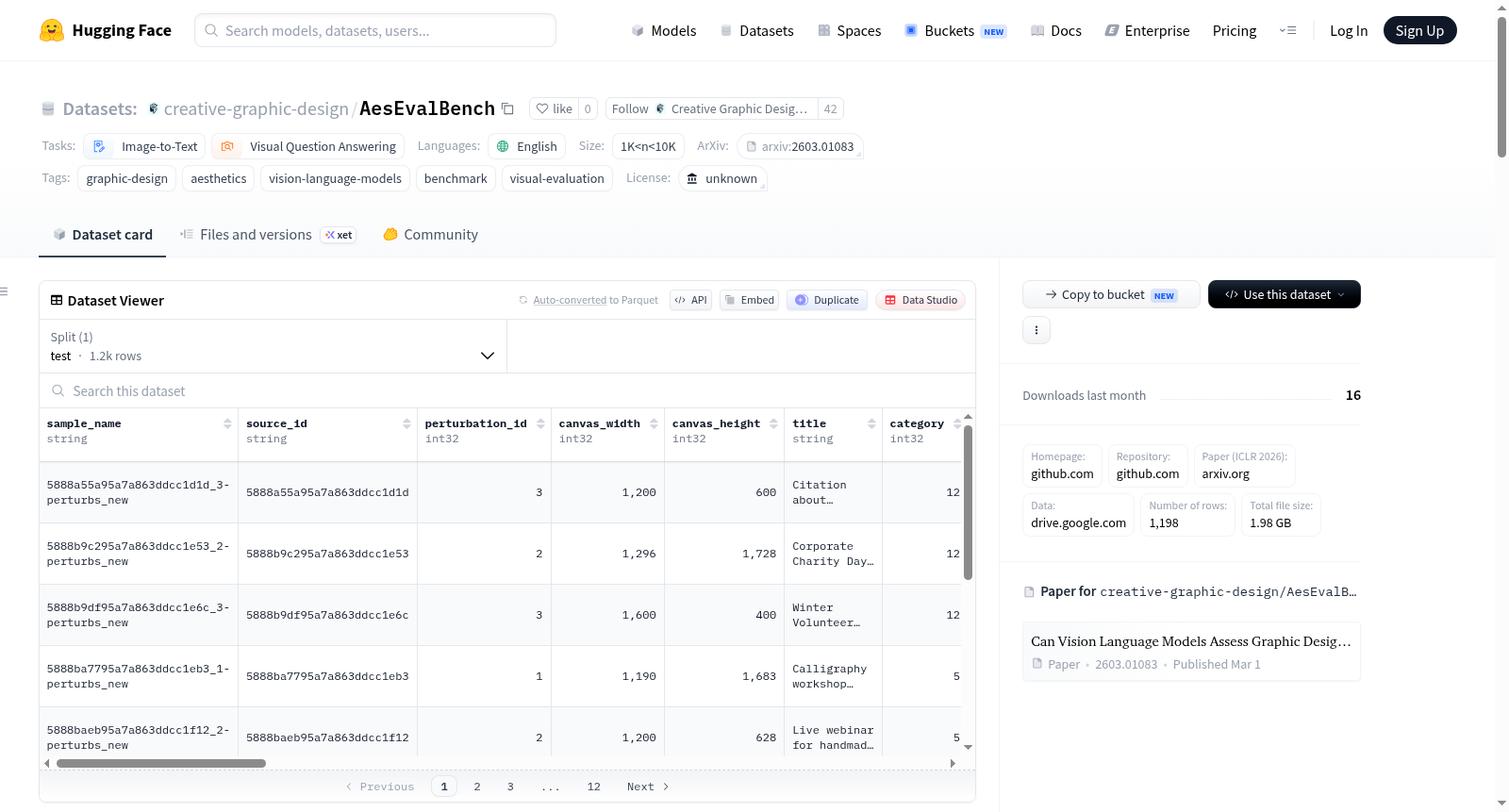This screenshot has height=812, width=1509.
Task: Click the horizontal table scrollbar
Action: 161,763
